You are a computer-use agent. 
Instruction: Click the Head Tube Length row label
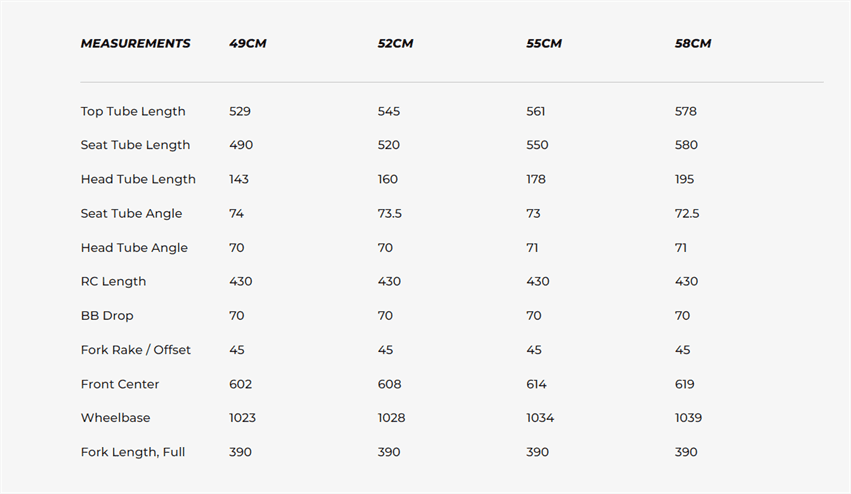(x=138, y=179)
